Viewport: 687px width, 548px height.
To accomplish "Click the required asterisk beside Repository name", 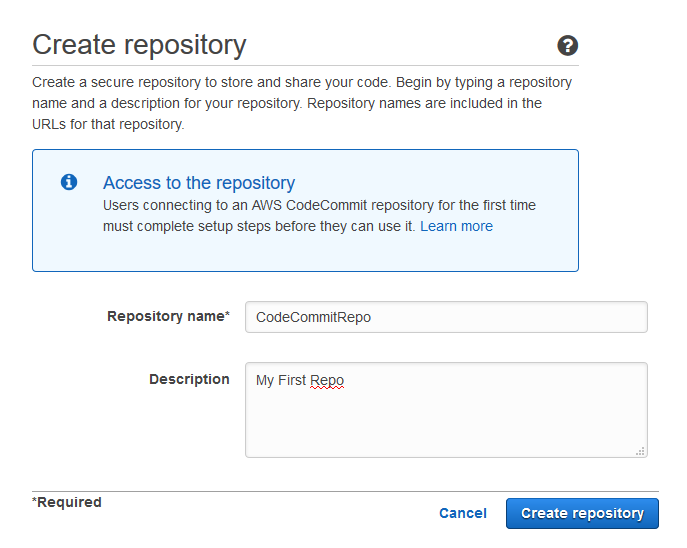I will click(x=227, y=315).
